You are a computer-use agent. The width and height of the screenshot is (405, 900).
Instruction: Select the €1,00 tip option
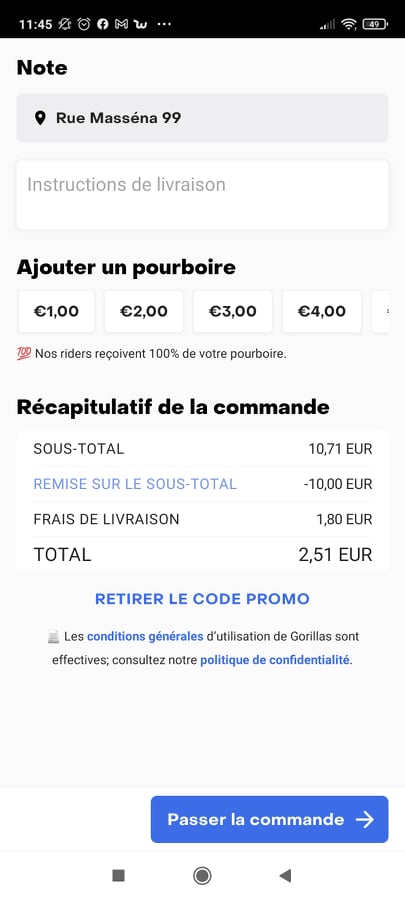(x=56, y=312)
